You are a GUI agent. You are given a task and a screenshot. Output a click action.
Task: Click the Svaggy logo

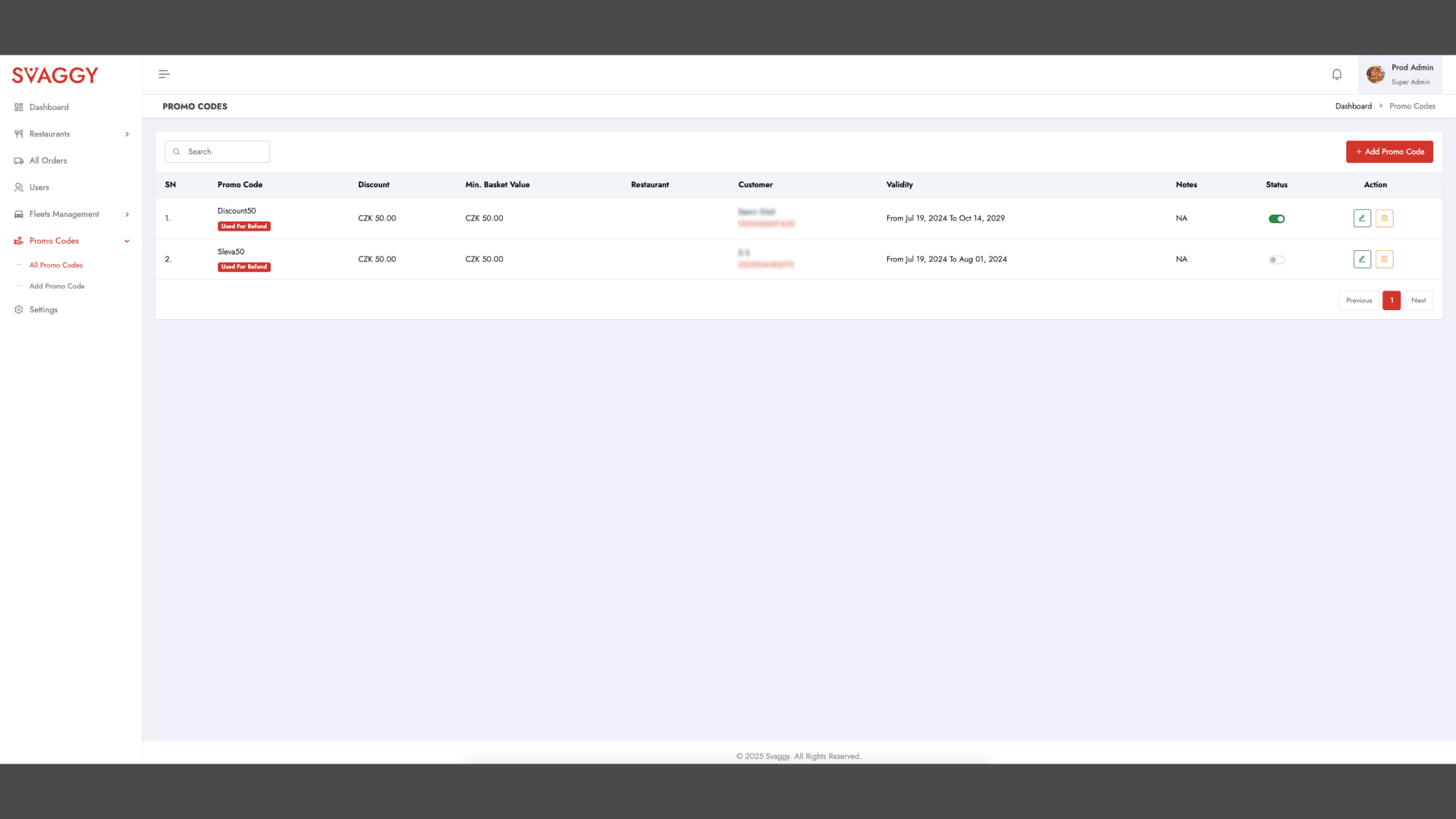tap(55, 75)
